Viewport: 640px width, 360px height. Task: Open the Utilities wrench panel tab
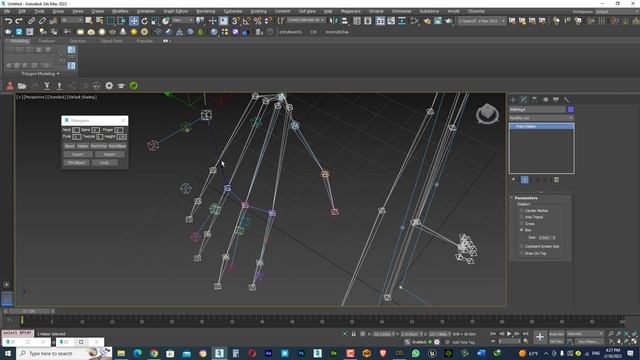pos(567,100)
